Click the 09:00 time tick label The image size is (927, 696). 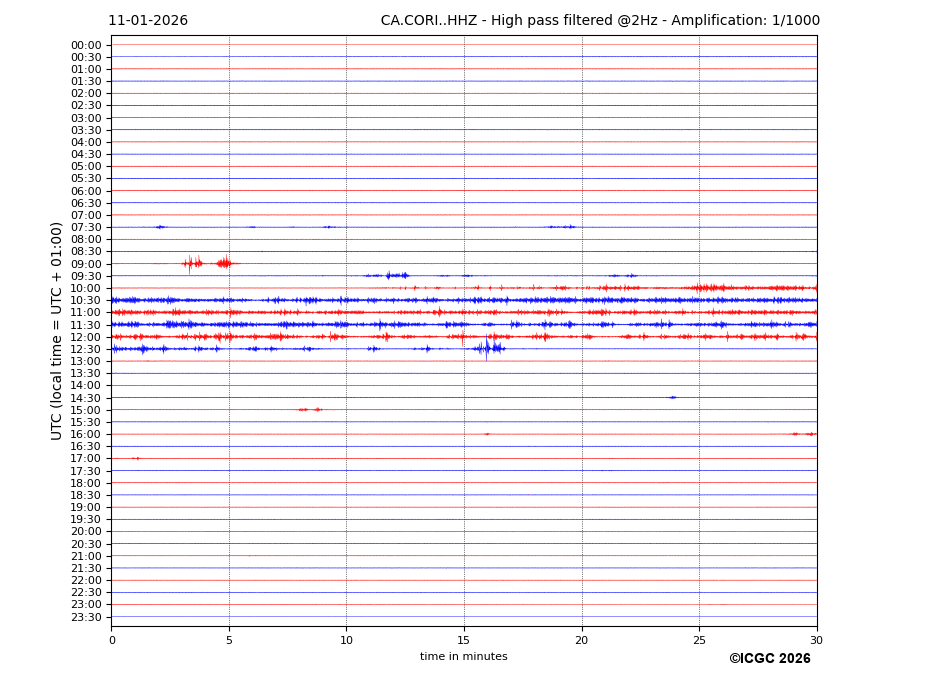(86, 264)
